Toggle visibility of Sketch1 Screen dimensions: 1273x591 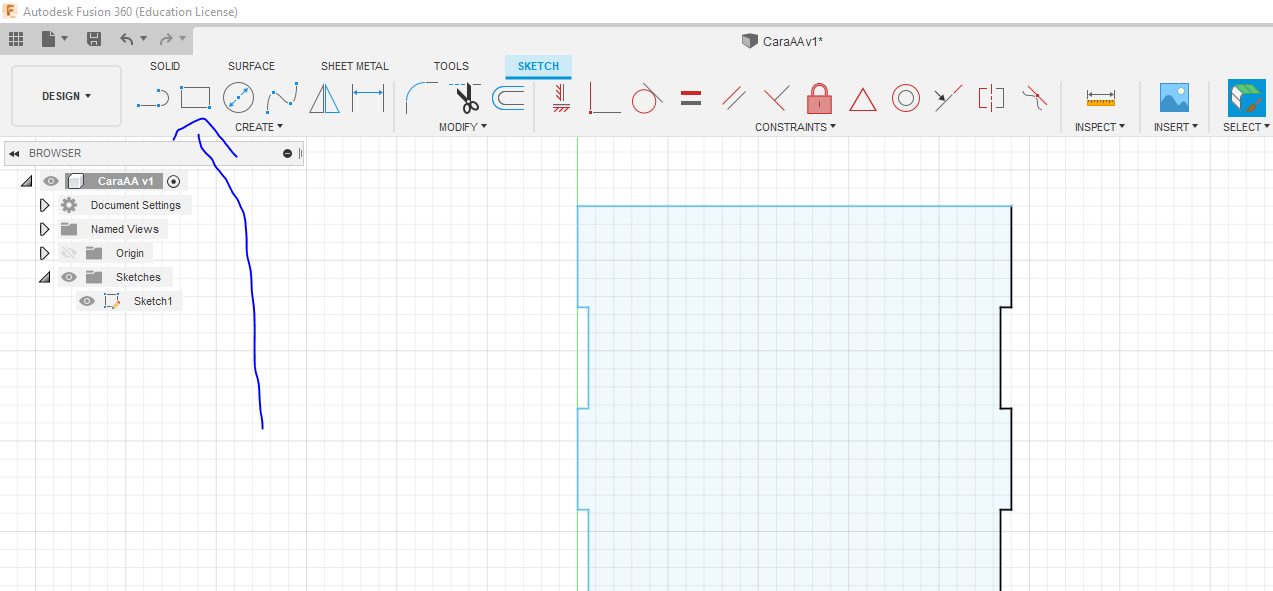tap(87, 301)
